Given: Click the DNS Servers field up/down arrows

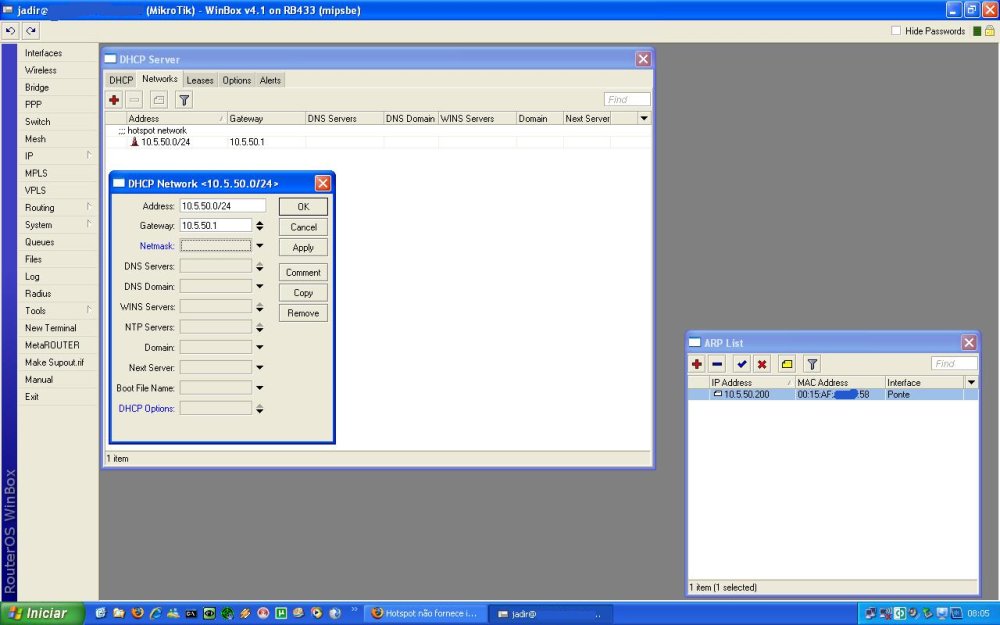Looking at the screenshot, I should click(x=260, y=266).
